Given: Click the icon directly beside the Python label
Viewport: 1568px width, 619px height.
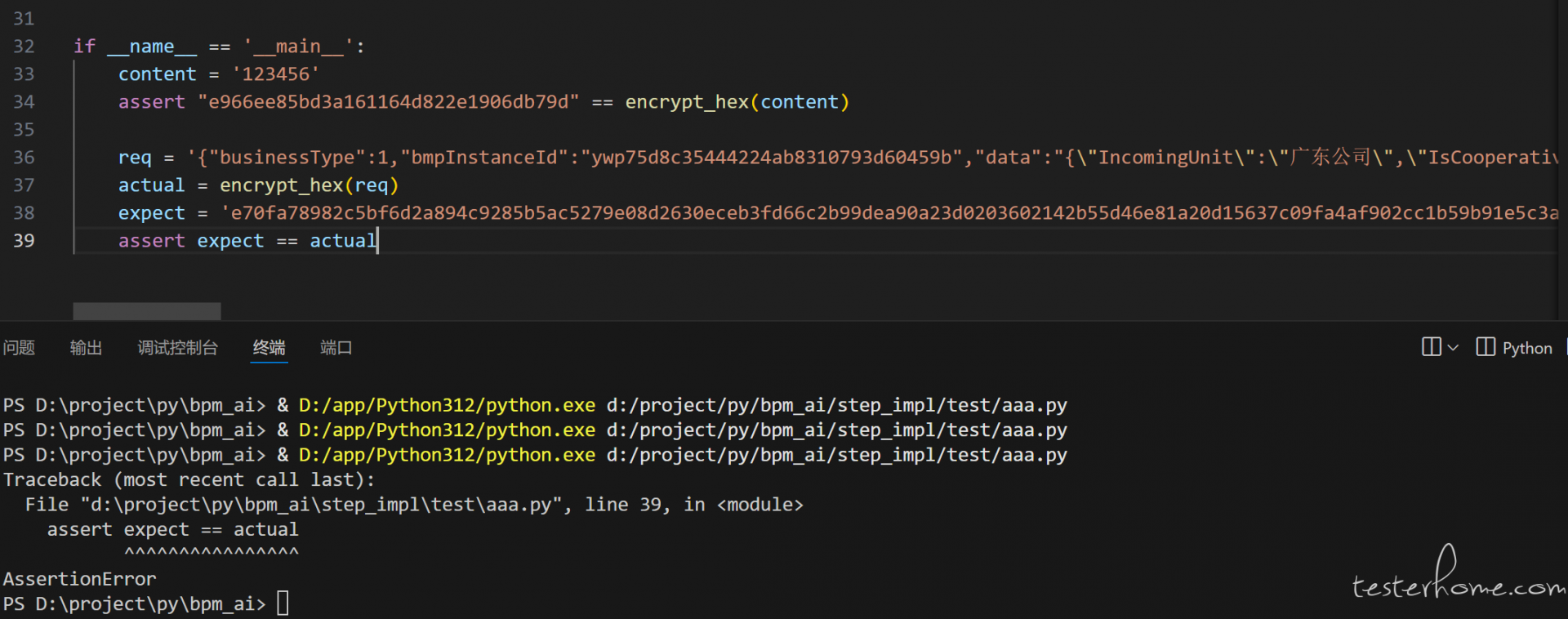Looking at the screenshot, I should point(1486,347).
